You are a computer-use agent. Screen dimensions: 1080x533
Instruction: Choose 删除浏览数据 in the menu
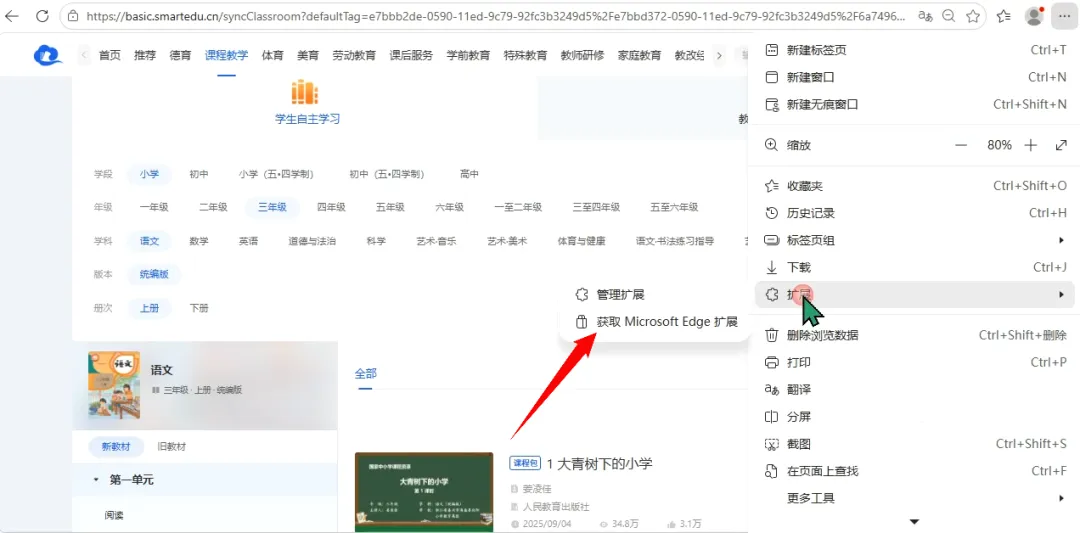[x=916, y=335]
